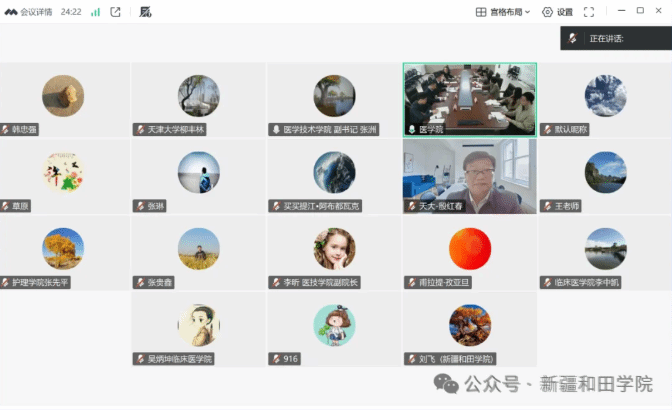Click the network signal strength icon
672x410 pixels.
pos(95,12)
